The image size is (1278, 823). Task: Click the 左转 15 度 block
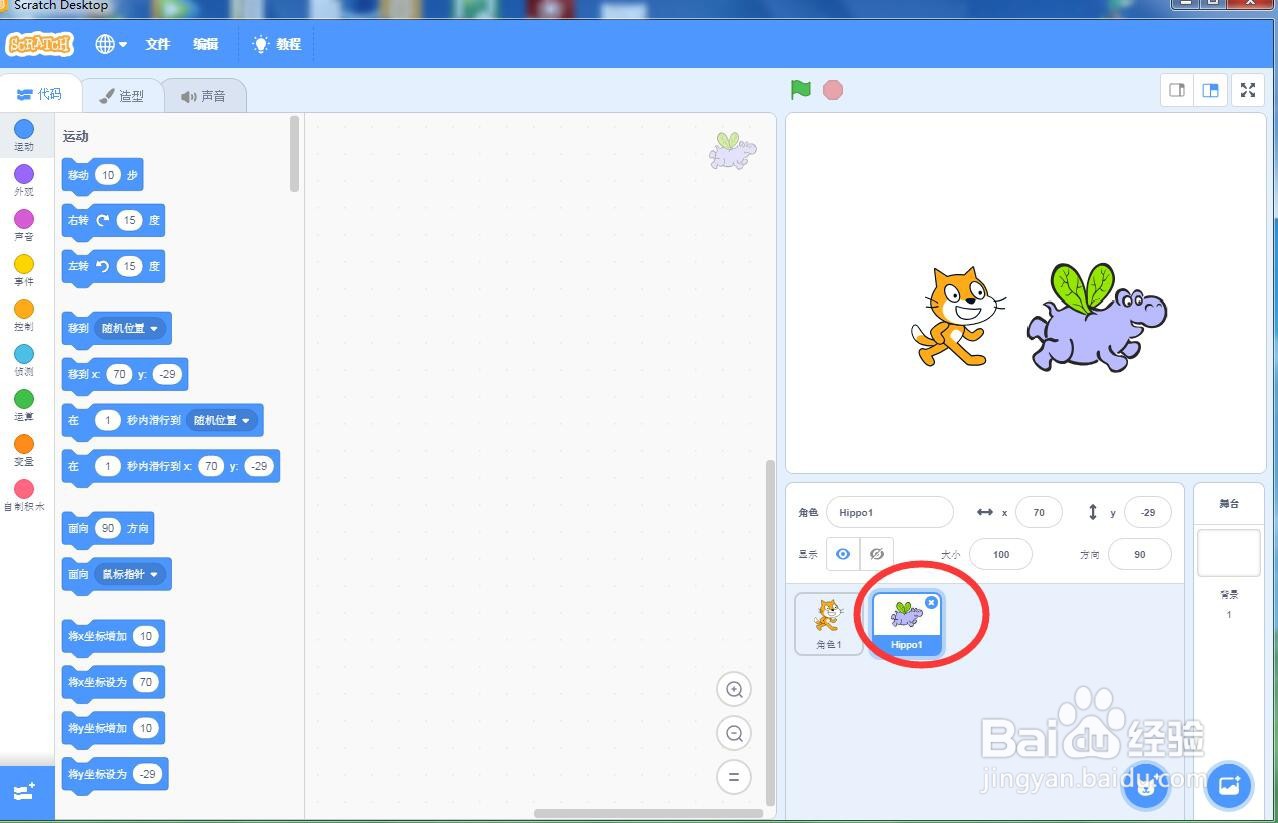tap(113, 267)
